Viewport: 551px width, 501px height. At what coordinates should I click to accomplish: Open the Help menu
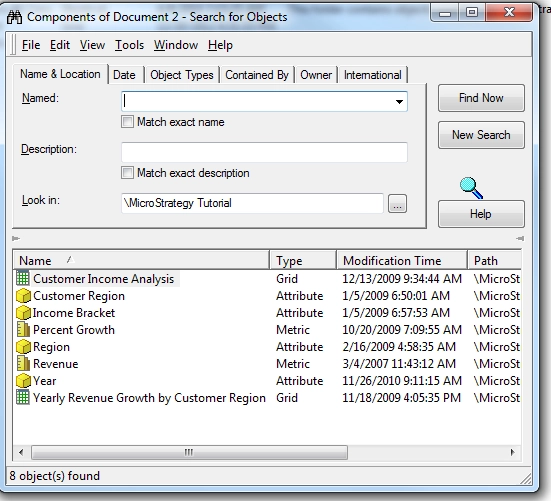[220, 45]
